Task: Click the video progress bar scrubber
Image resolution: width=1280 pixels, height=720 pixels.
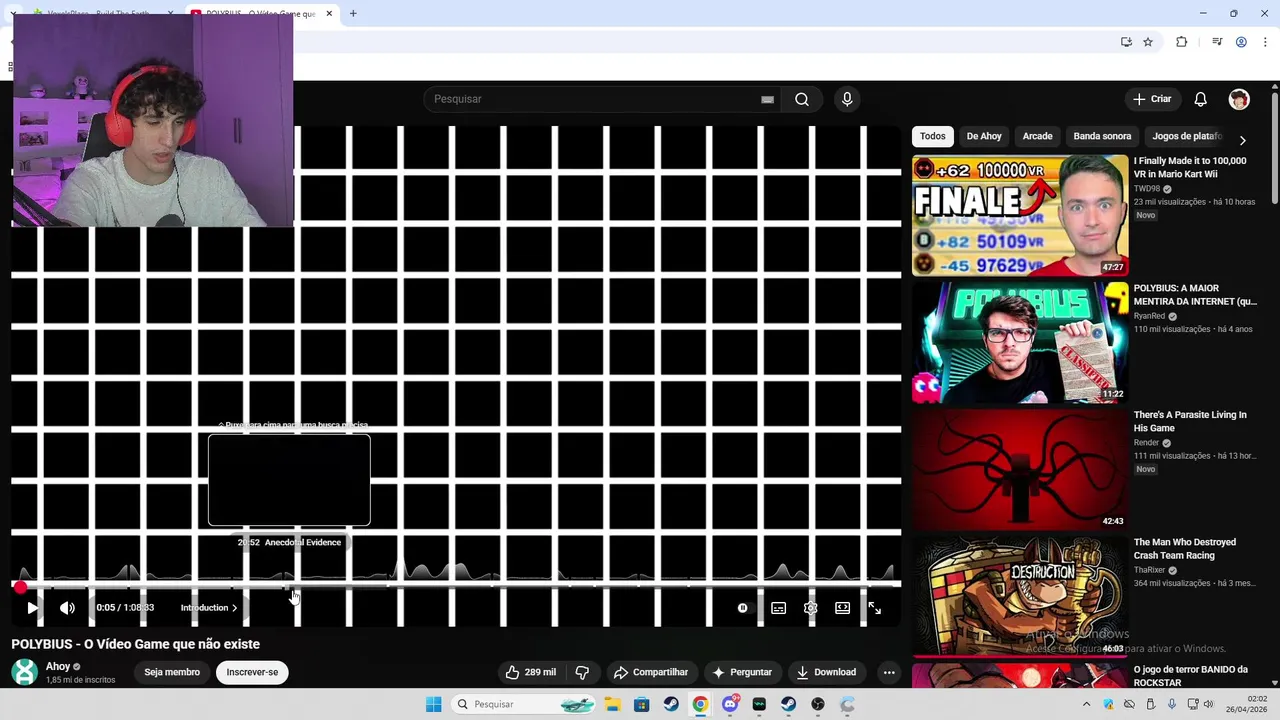Action: coord(20,587)
